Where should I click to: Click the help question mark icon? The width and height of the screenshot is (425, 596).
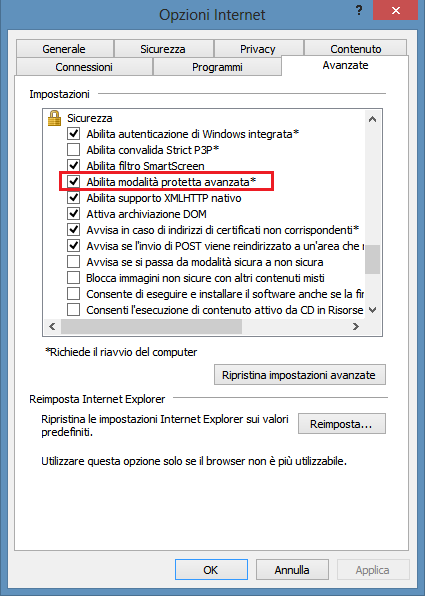pos(358,11)
